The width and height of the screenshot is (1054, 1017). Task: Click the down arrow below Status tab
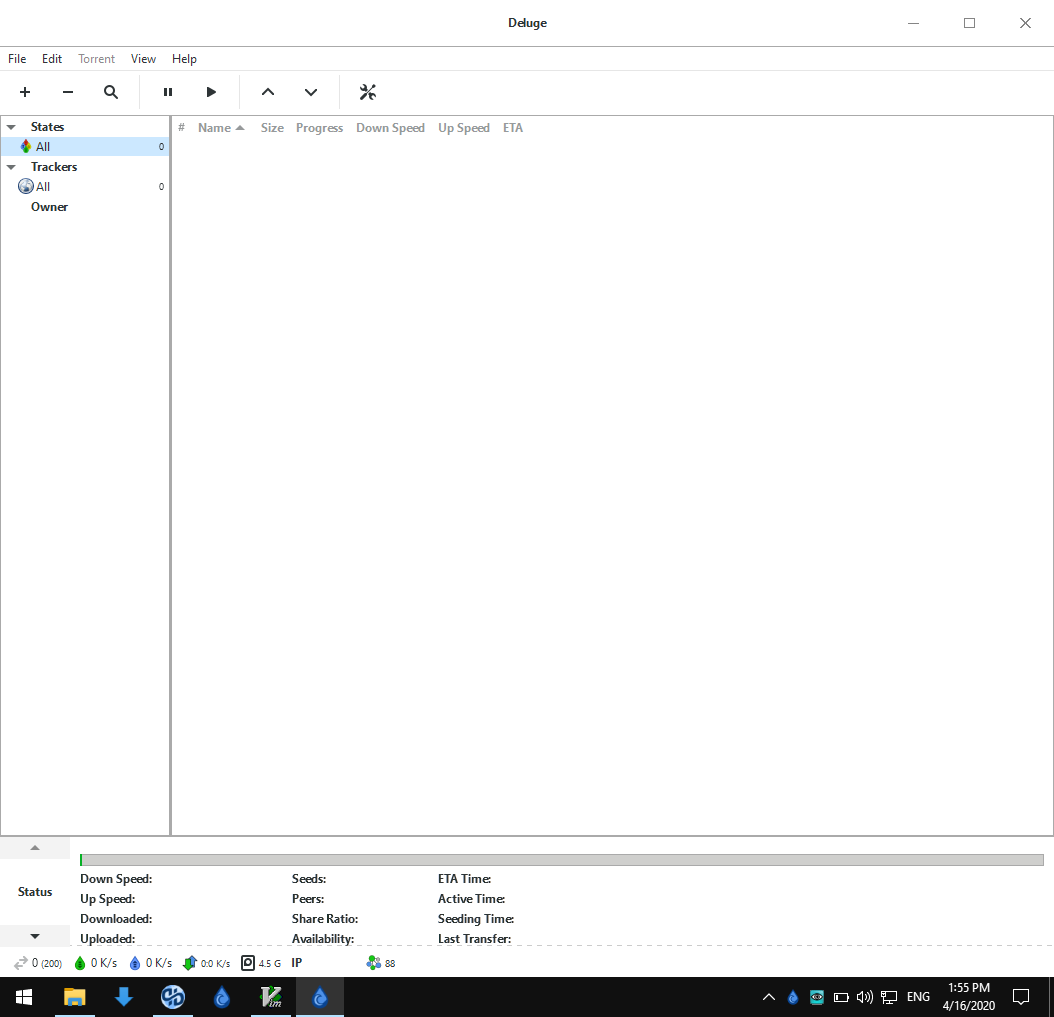[35, 936]
